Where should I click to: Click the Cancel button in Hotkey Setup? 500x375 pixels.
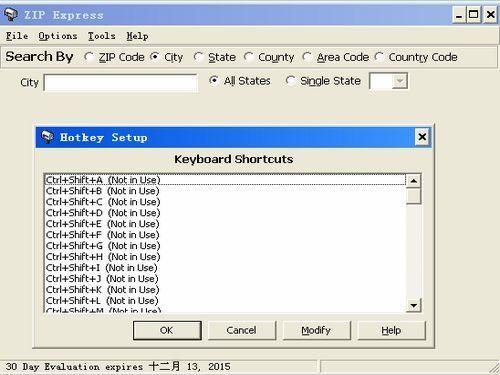point(242,330)
